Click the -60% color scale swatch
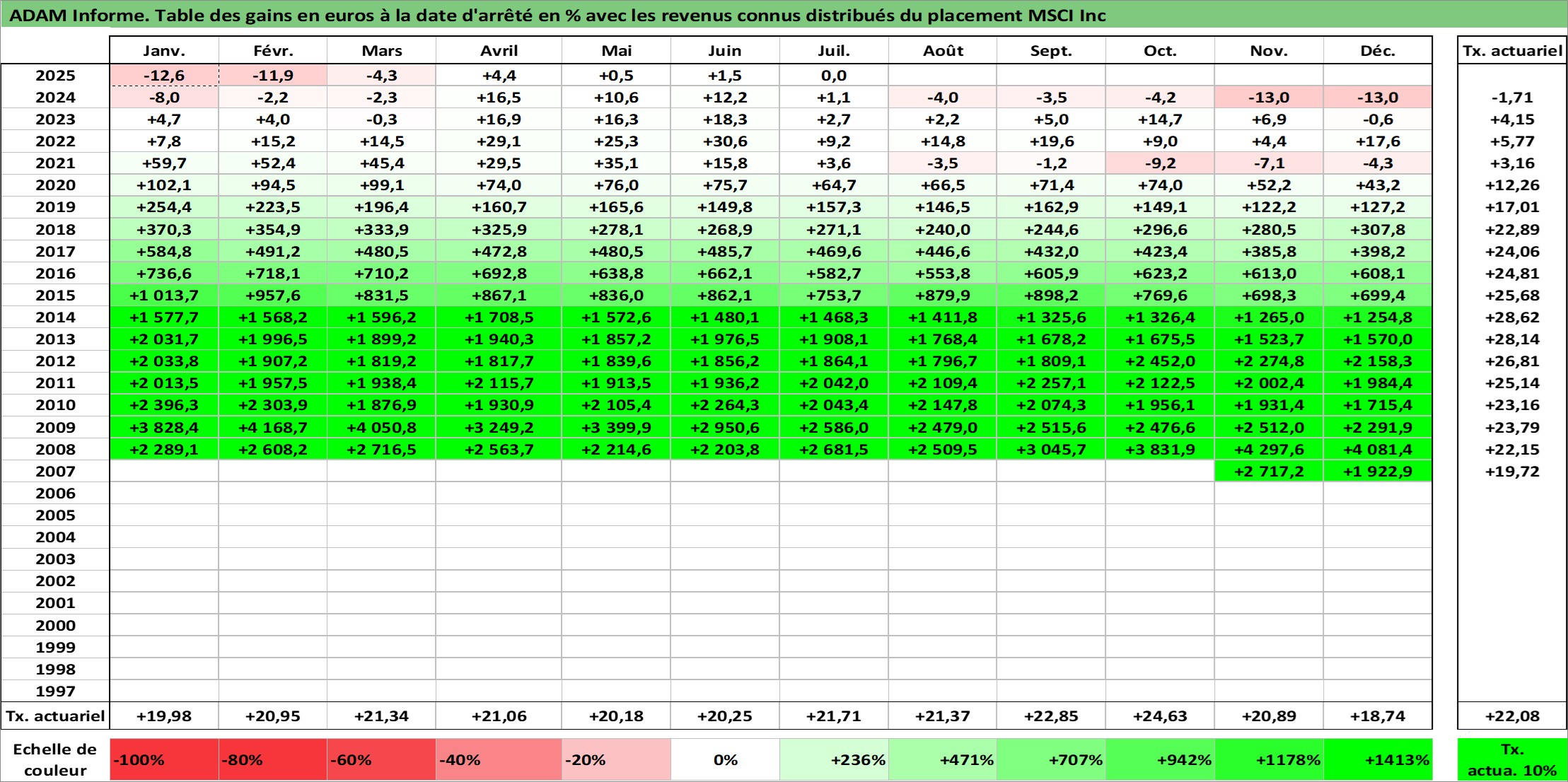Viewport: 1568px width, 782px height. [x=381, y=760]
